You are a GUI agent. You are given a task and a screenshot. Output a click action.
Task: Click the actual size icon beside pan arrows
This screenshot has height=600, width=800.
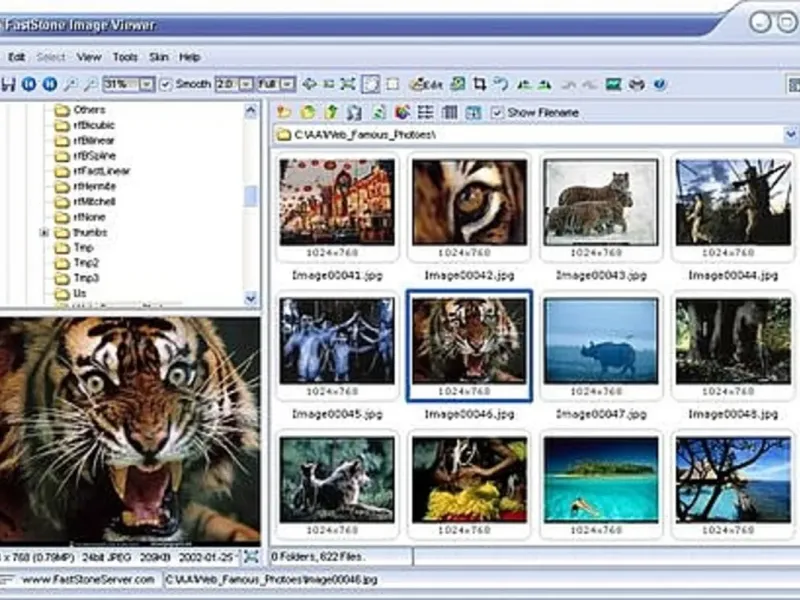[x=329, y=84]
